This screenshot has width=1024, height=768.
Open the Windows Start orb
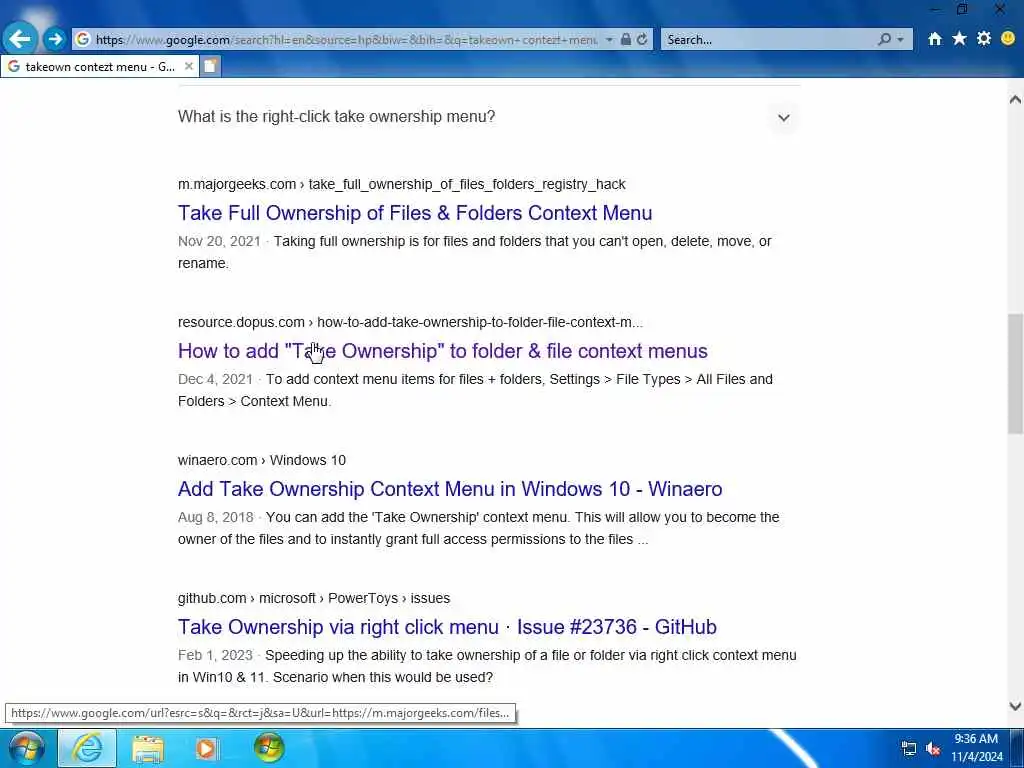pos(26,748)
